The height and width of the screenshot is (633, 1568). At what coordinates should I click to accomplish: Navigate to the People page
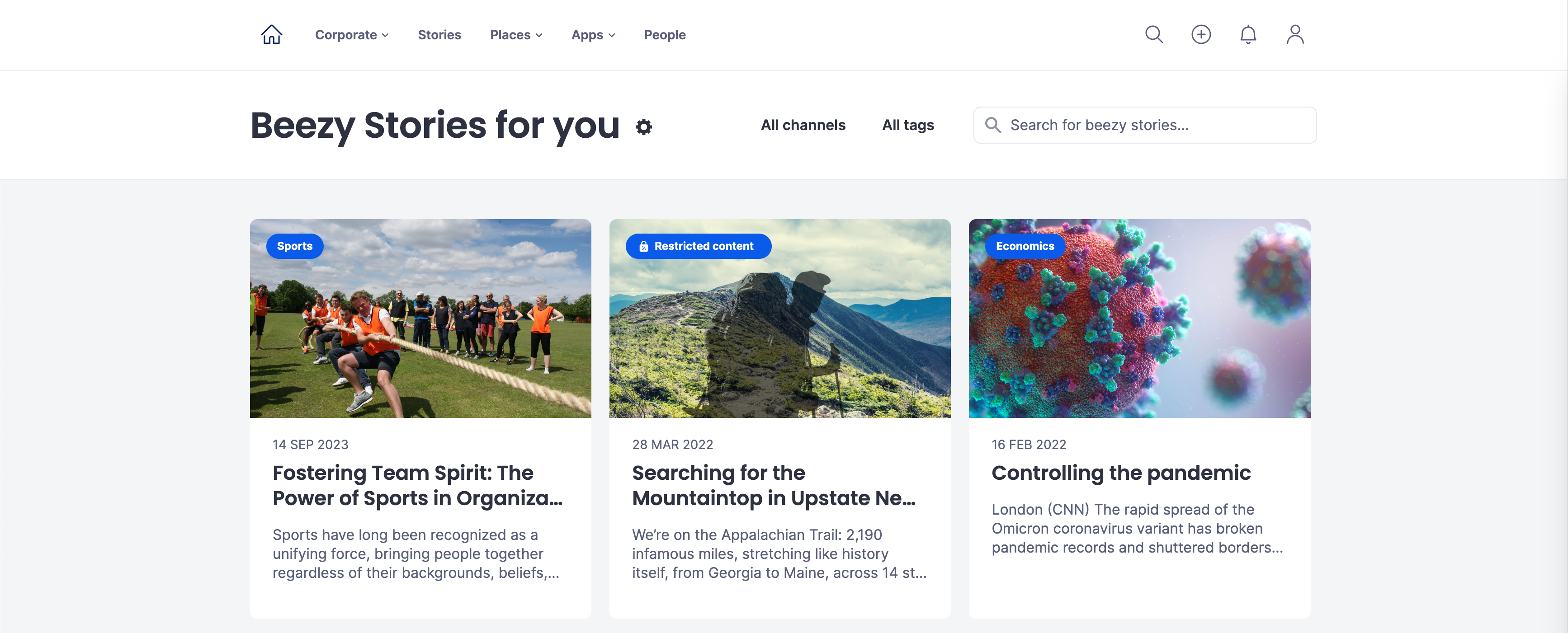(664, 35)
